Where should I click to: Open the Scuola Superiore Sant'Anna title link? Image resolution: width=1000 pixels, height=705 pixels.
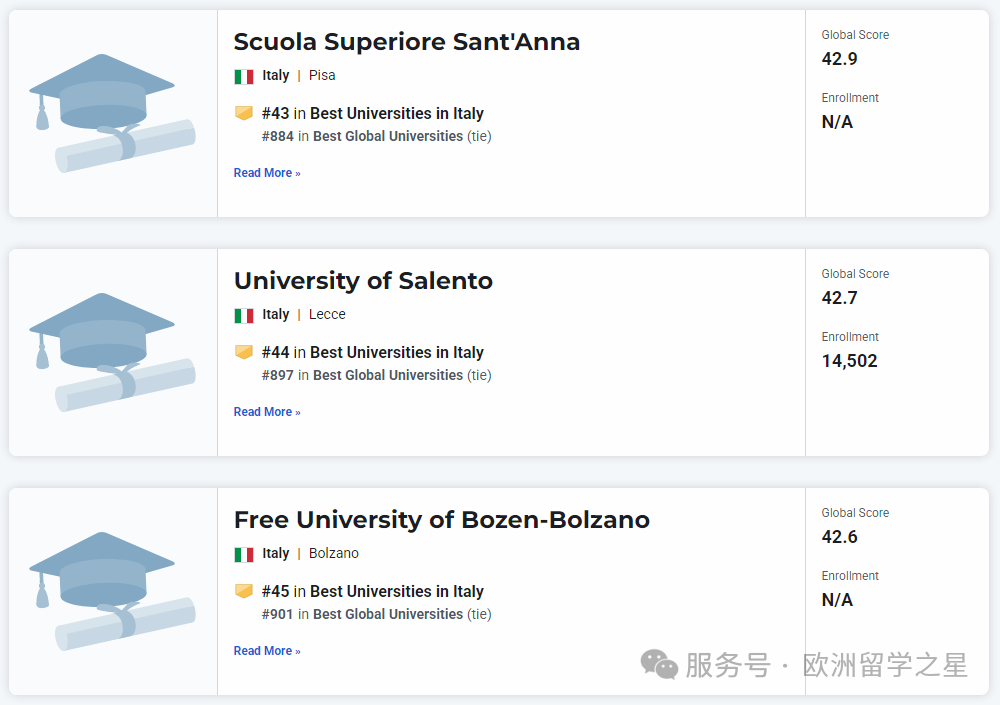point(406,42)
